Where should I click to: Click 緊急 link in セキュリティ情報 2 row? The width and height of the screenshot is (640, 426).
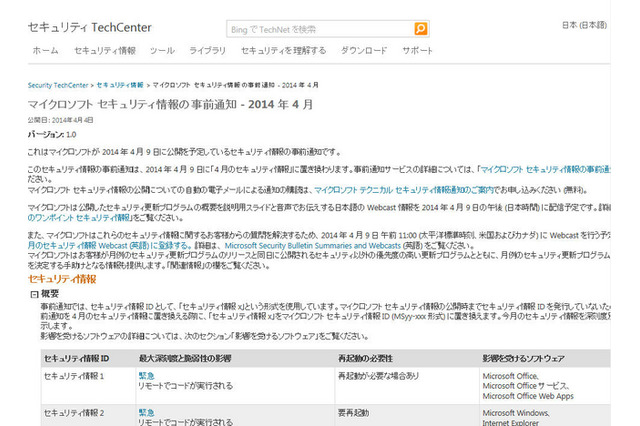pos(147,411)
